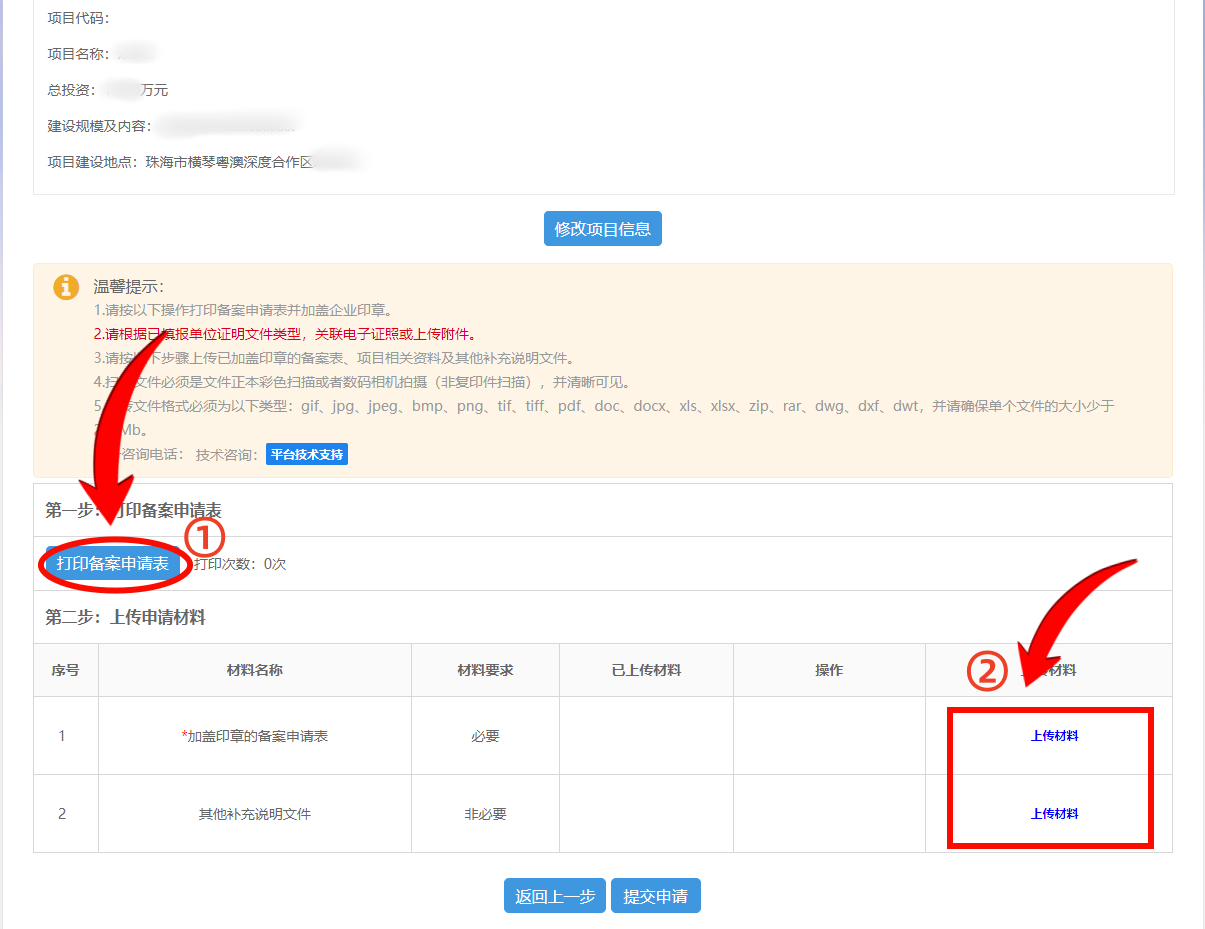
Task: Click the 操作 column header
Action: (828, 669)
